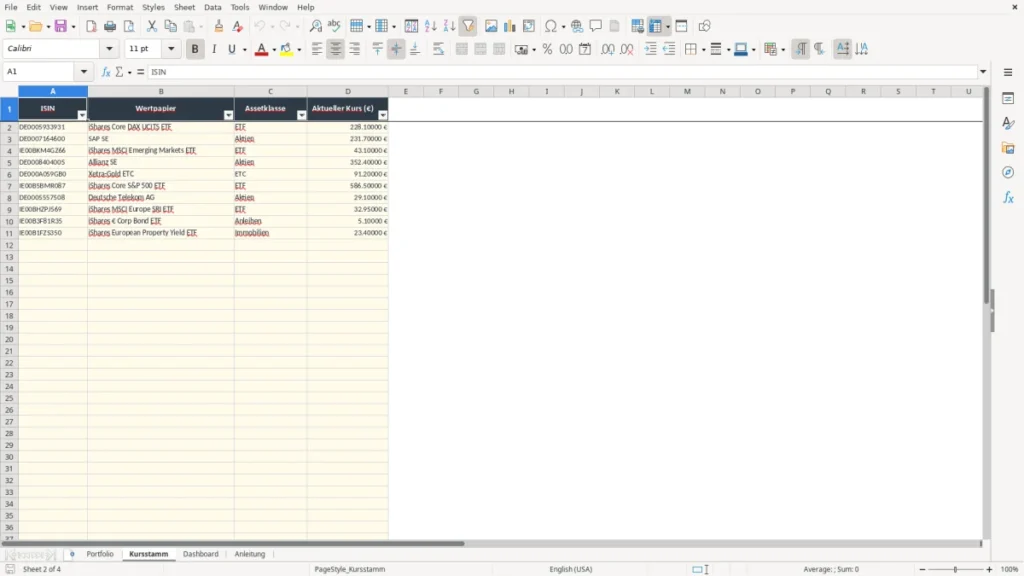Insert Hyperlink icon

pos(577,26)
